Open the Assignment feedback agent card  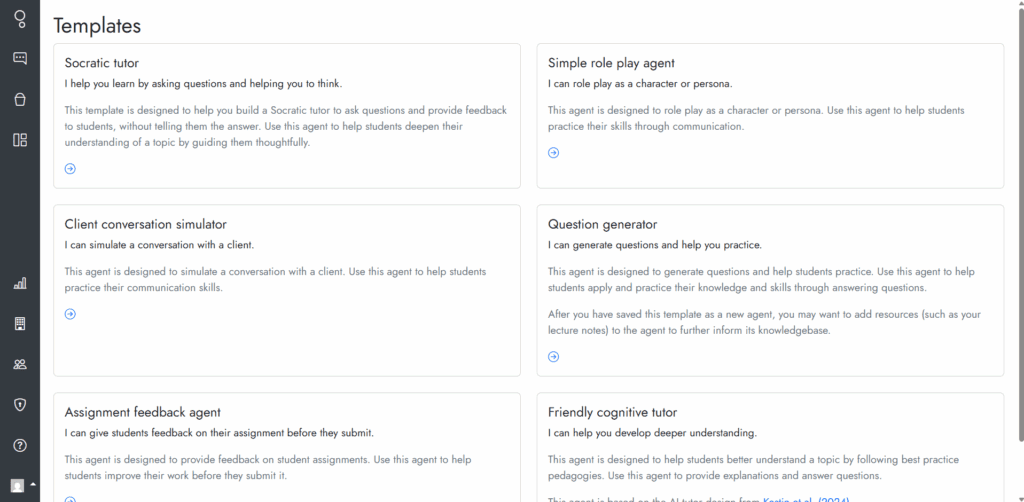point(287,447)
